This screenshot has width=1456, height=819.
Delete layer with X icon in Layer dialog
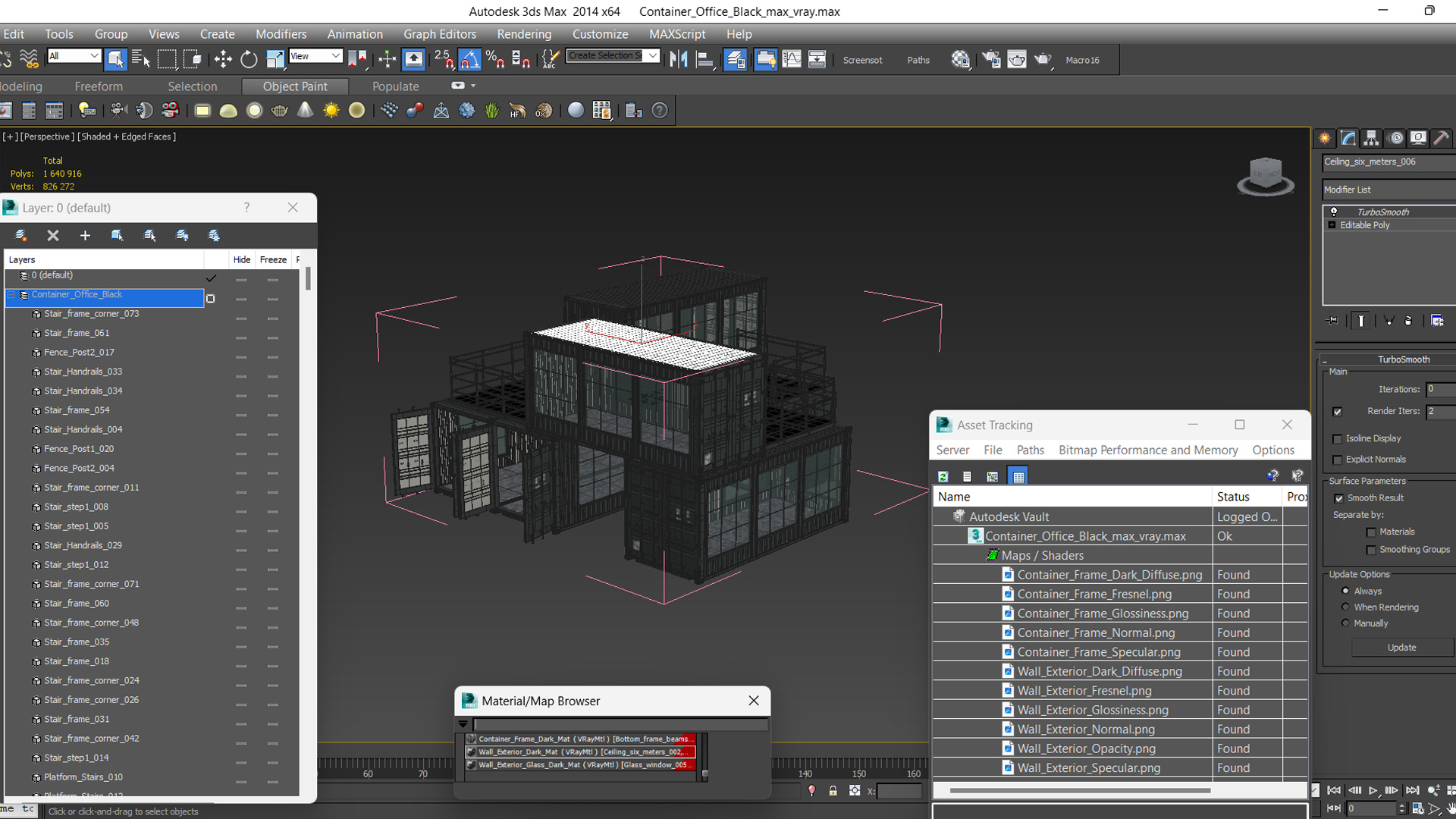point(53,236)
